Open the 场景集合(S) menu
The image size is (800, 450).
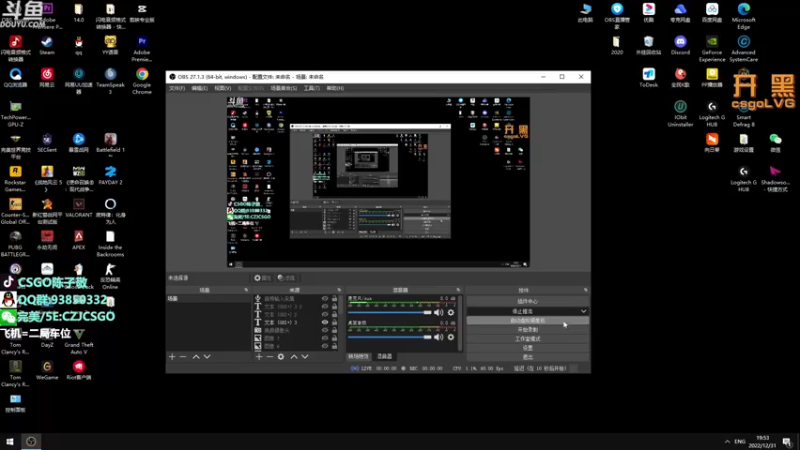click(284, 88)
